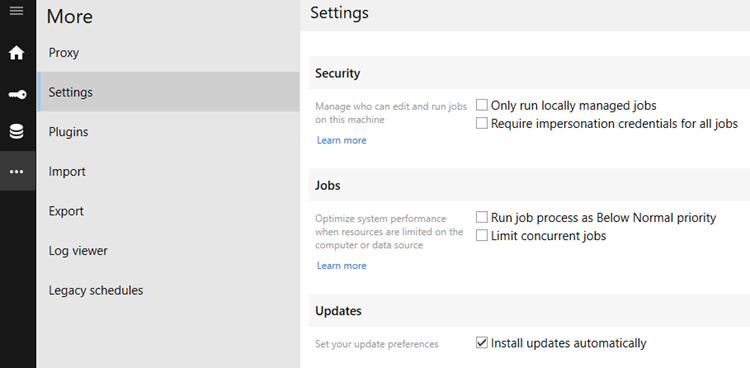Check Require impersonation credentials for all jobs
750x368 pixels.
point(482,123)
